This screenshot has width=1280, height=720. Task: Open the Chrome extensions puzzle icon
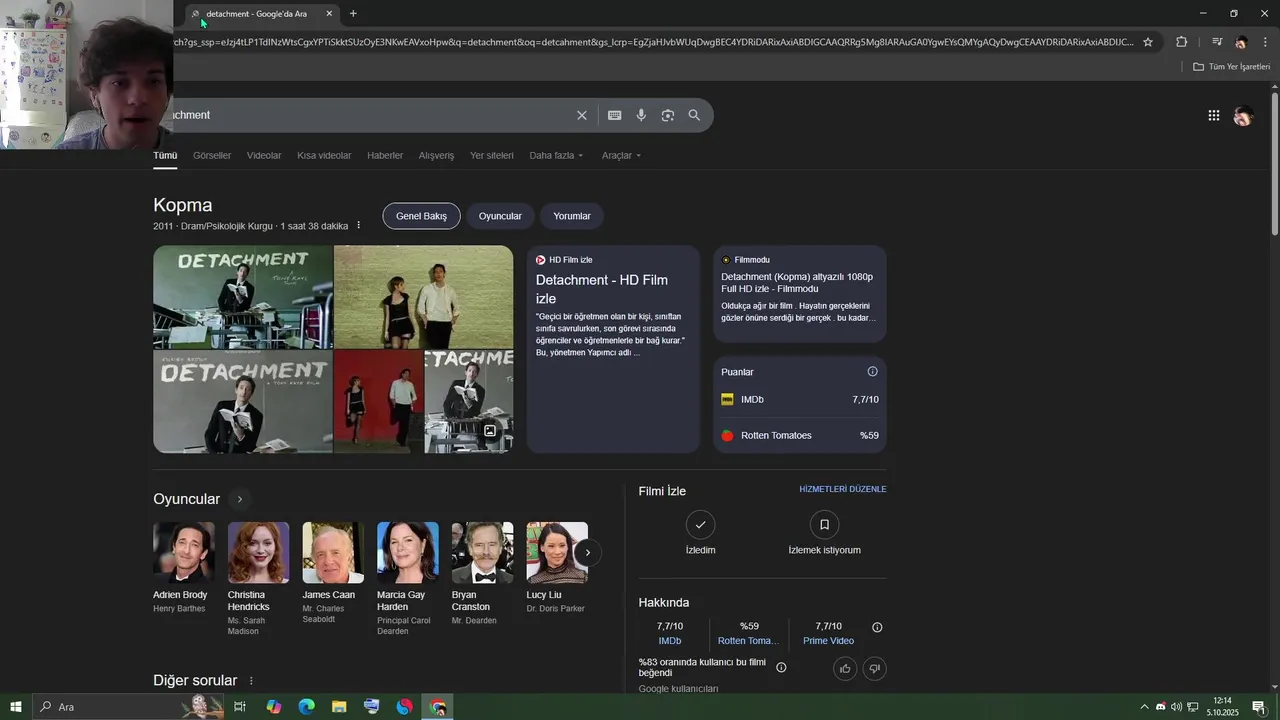[1182, 42]
